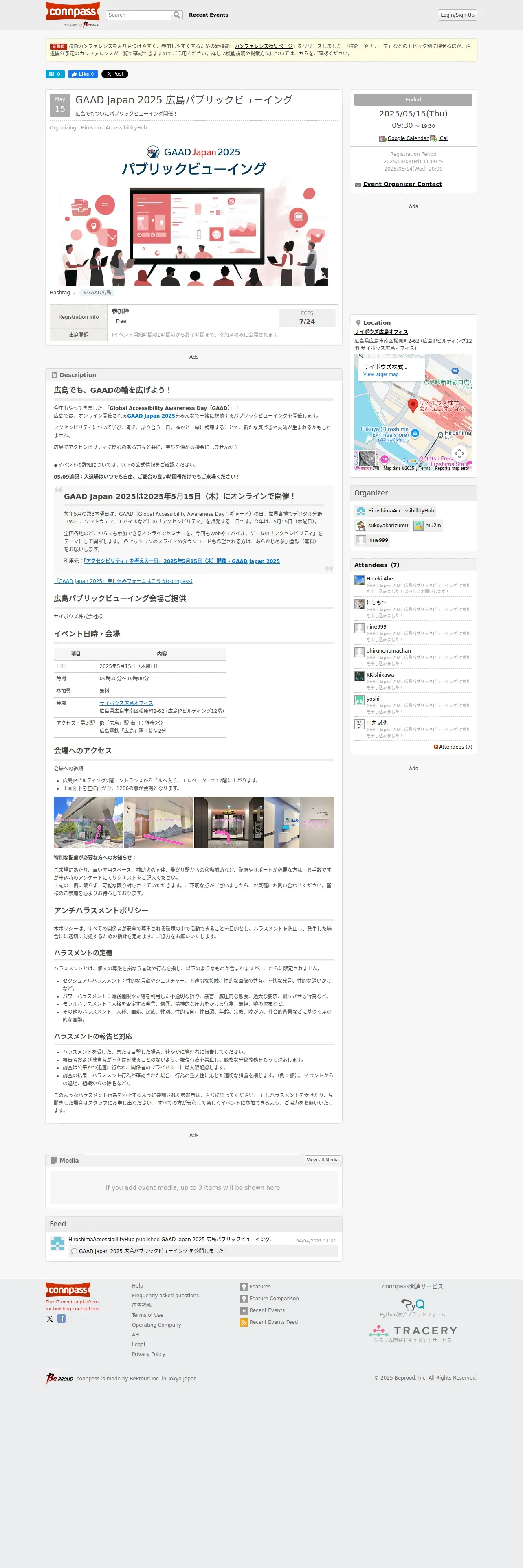Toggle fullscreen view on the map
The width and height of the screenshot is (523, 1568).
(459, 453)
